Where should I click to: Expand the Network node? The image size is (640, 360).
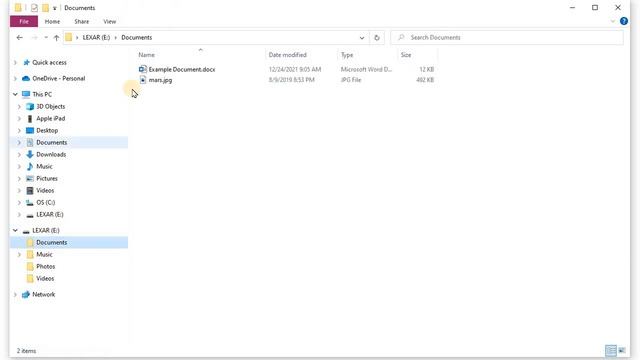click(x=16, y=294)
